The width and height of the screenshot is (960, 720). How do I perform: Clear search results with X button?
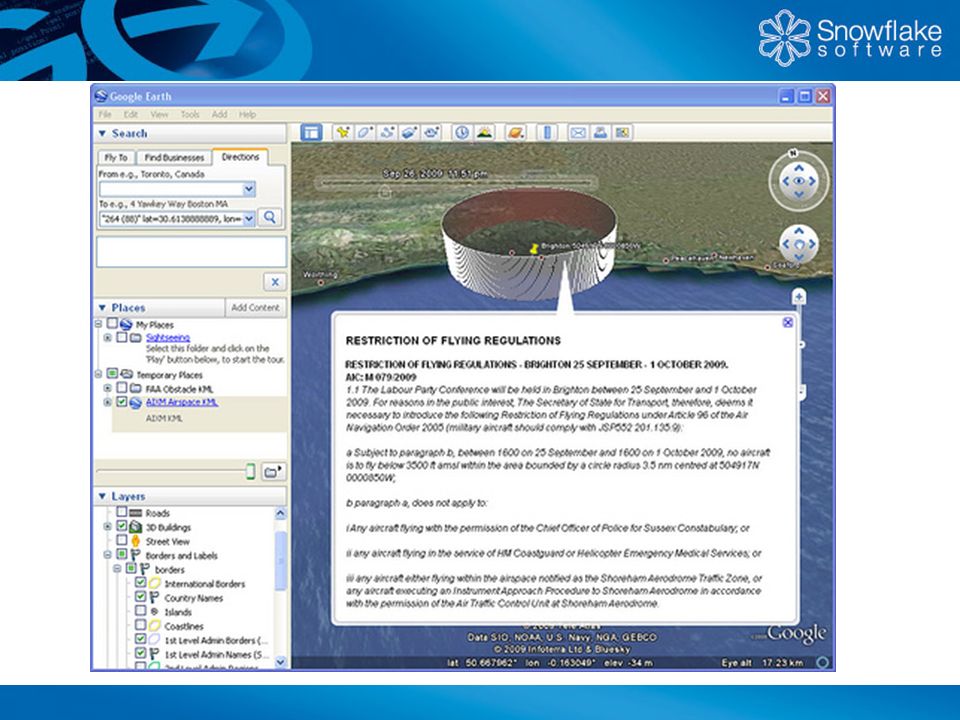pos(275,282)
